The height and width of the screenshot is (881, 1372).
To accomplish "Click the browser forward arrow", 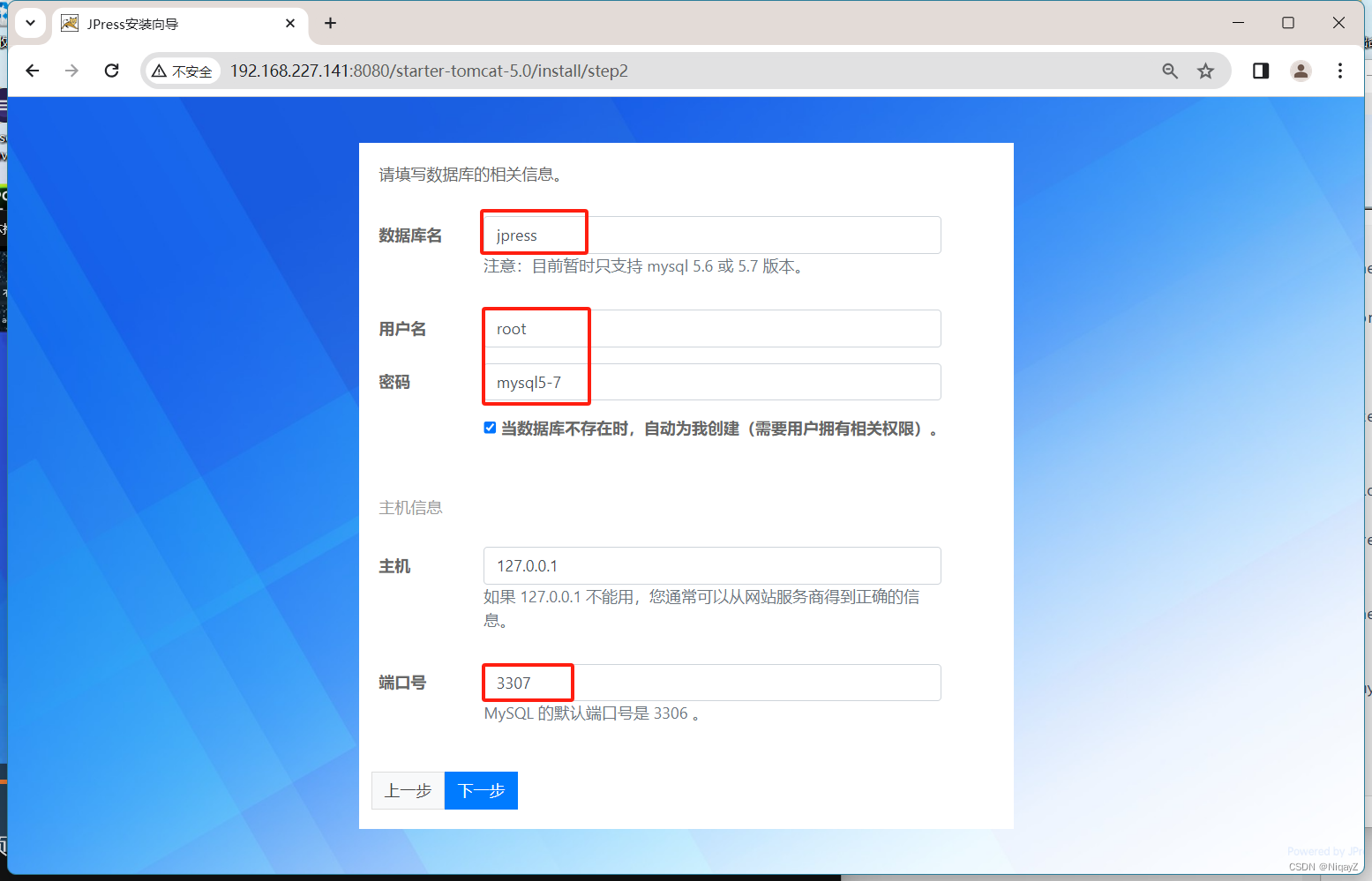I will pyautogui.click(x=71, y=71).
